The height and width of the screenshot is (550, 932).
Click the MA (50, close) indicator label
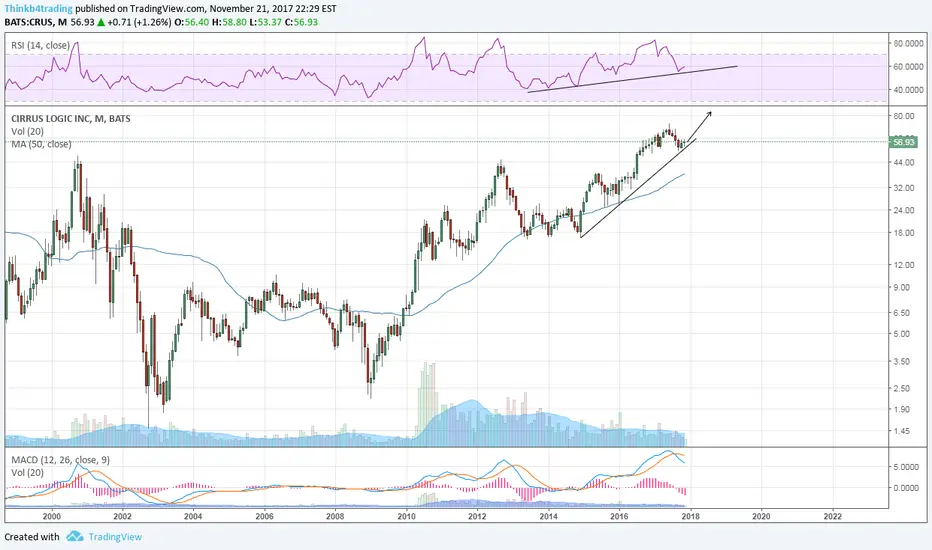point(41,144)
